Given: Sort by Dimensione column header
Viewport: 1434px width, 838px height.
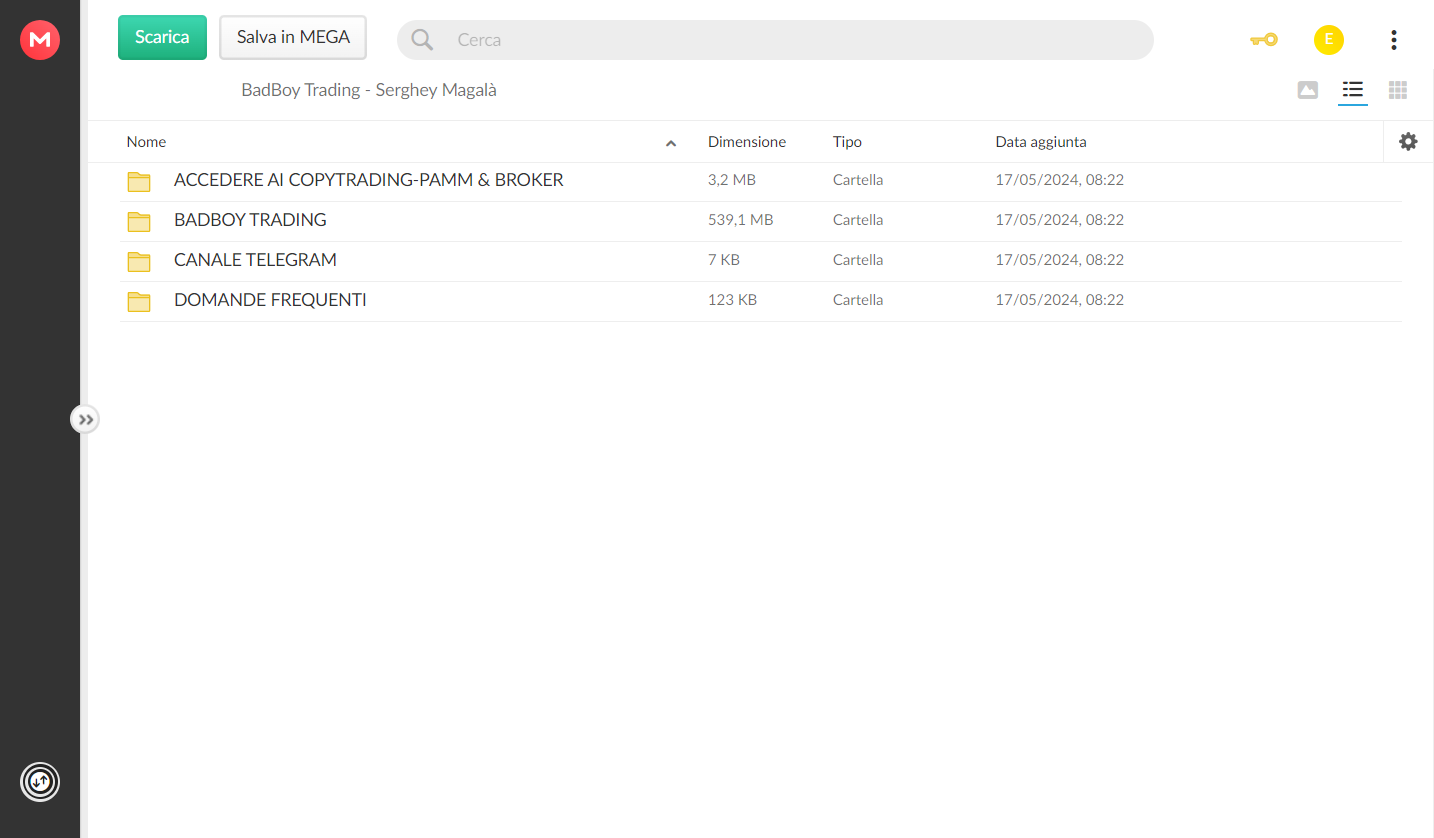Looking at the screenshot, I should click(746, 142).
